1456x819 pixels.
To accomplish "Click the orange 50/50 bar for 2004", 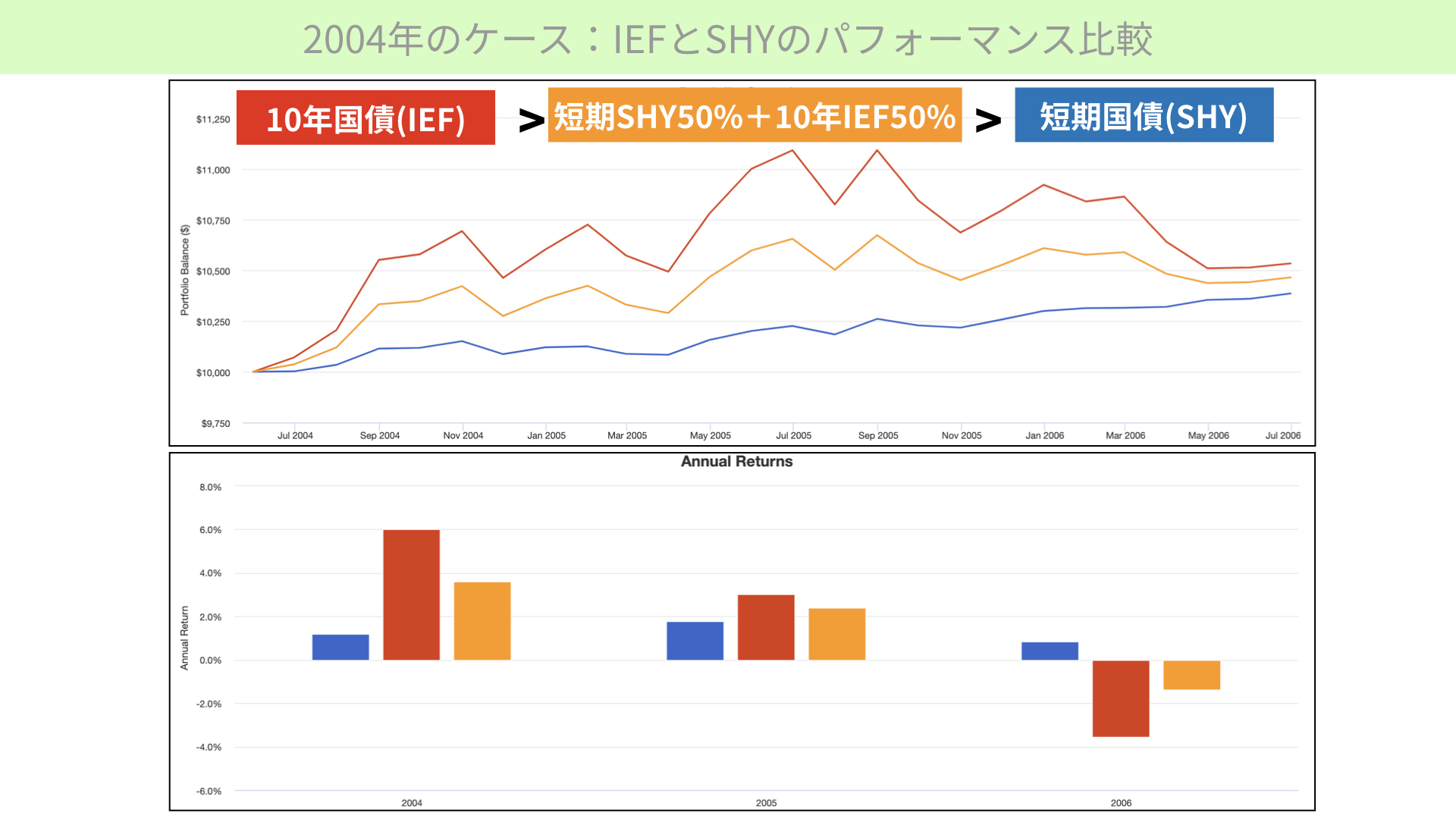I will 482,621.
